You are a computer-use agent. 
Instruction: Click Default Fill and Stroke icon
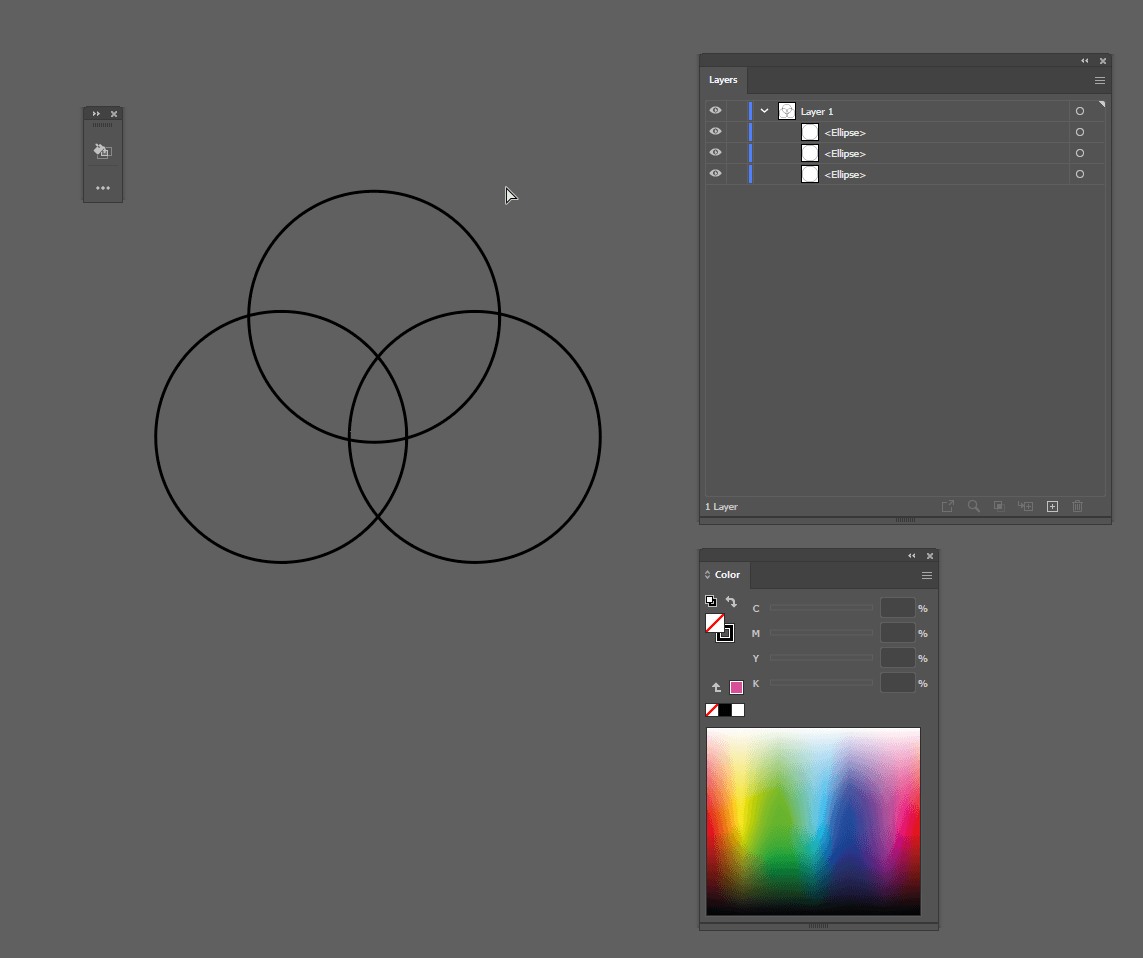pyautogui.click(x=711, y=601)
